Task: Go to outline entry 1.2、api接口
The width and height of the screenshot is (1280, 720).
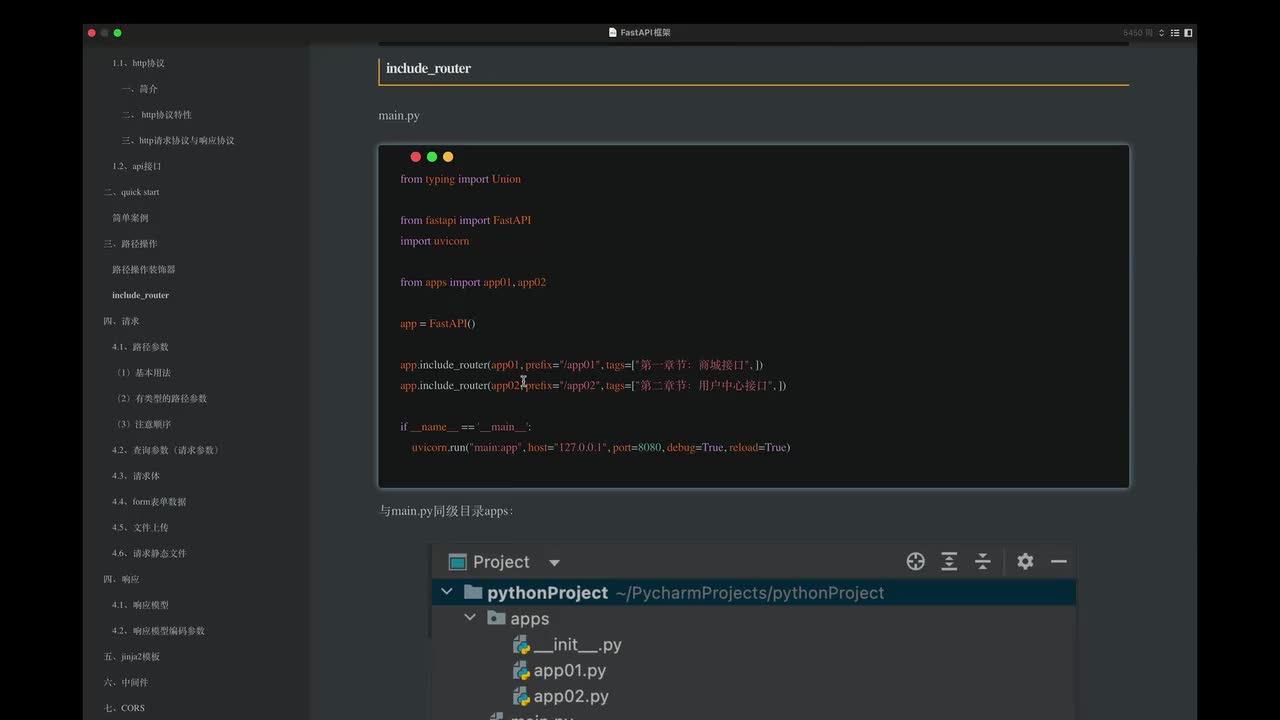Action: point(137,166)
